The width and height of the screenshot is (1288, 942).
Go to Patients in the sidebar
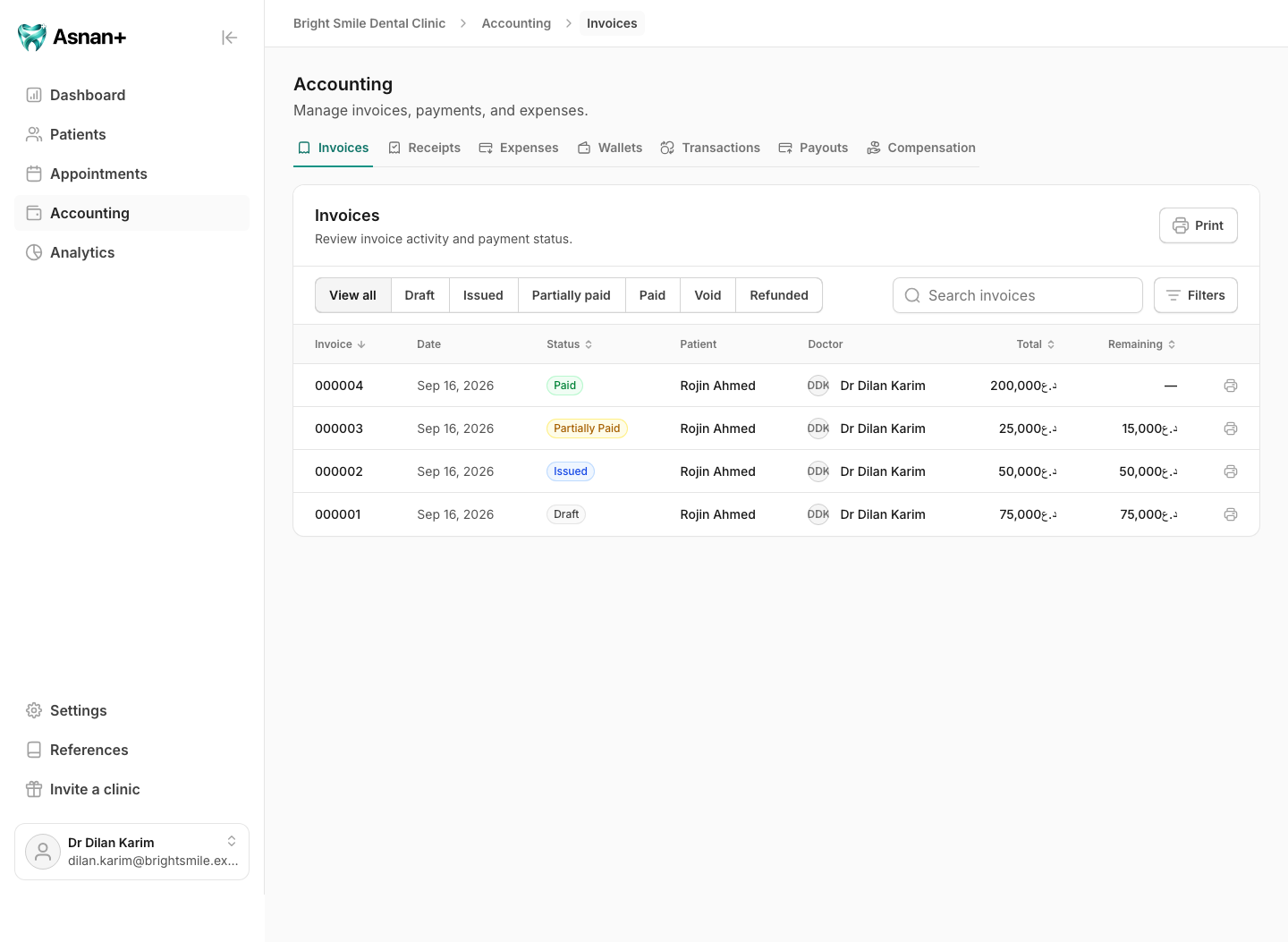[131, 134]
